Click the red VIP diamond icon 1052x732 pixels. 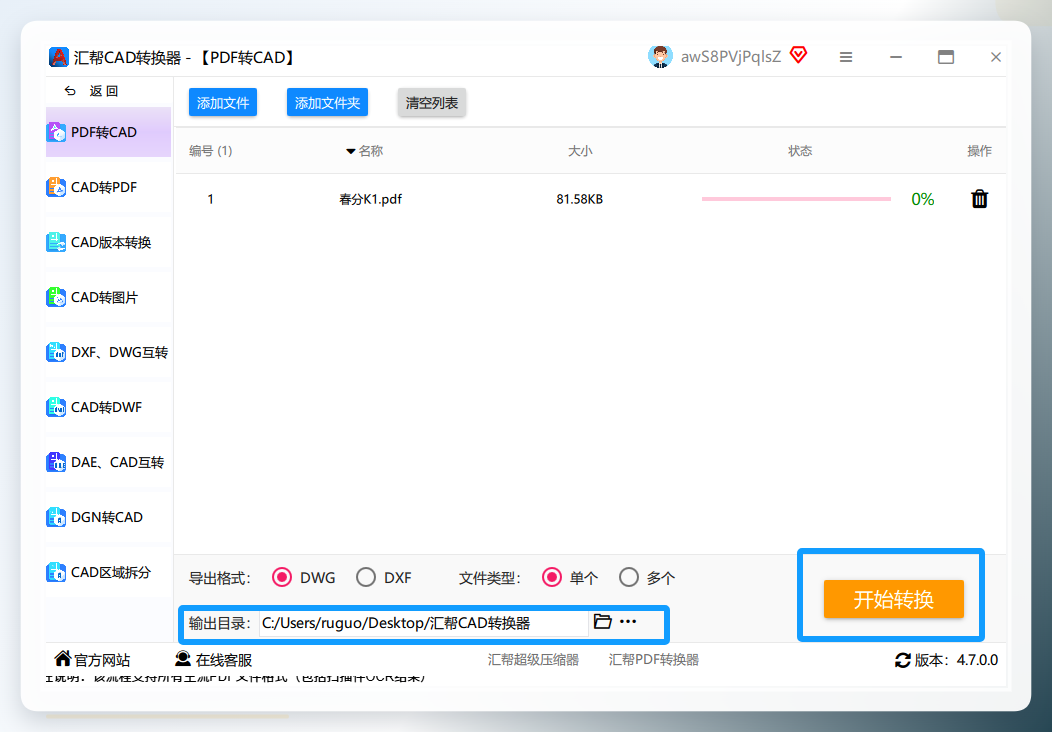(x=798, y=55)
